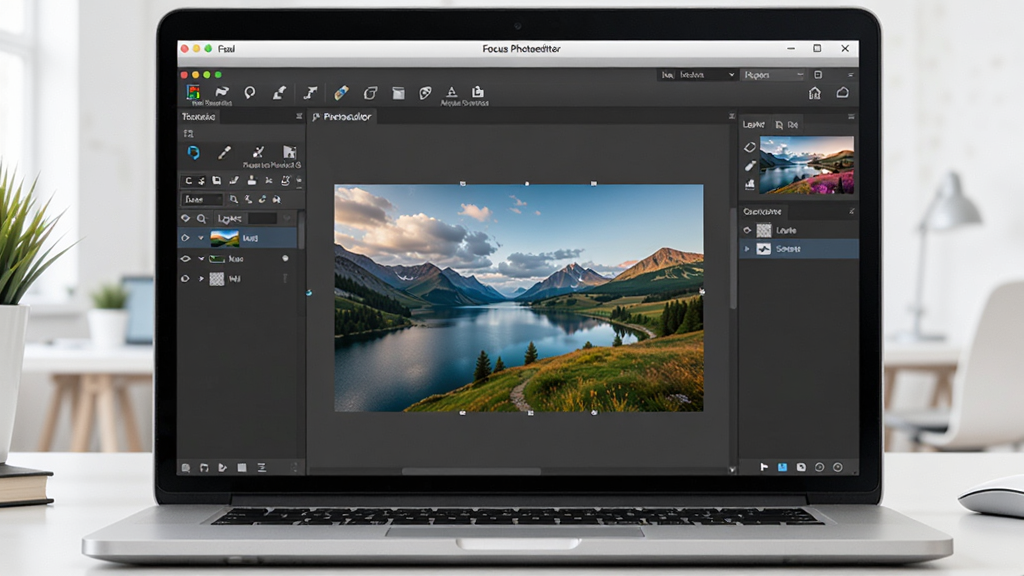1024x576 pixels.
Task: Select the waving flag tool in the top toolbar
Action: pos(222,92)
